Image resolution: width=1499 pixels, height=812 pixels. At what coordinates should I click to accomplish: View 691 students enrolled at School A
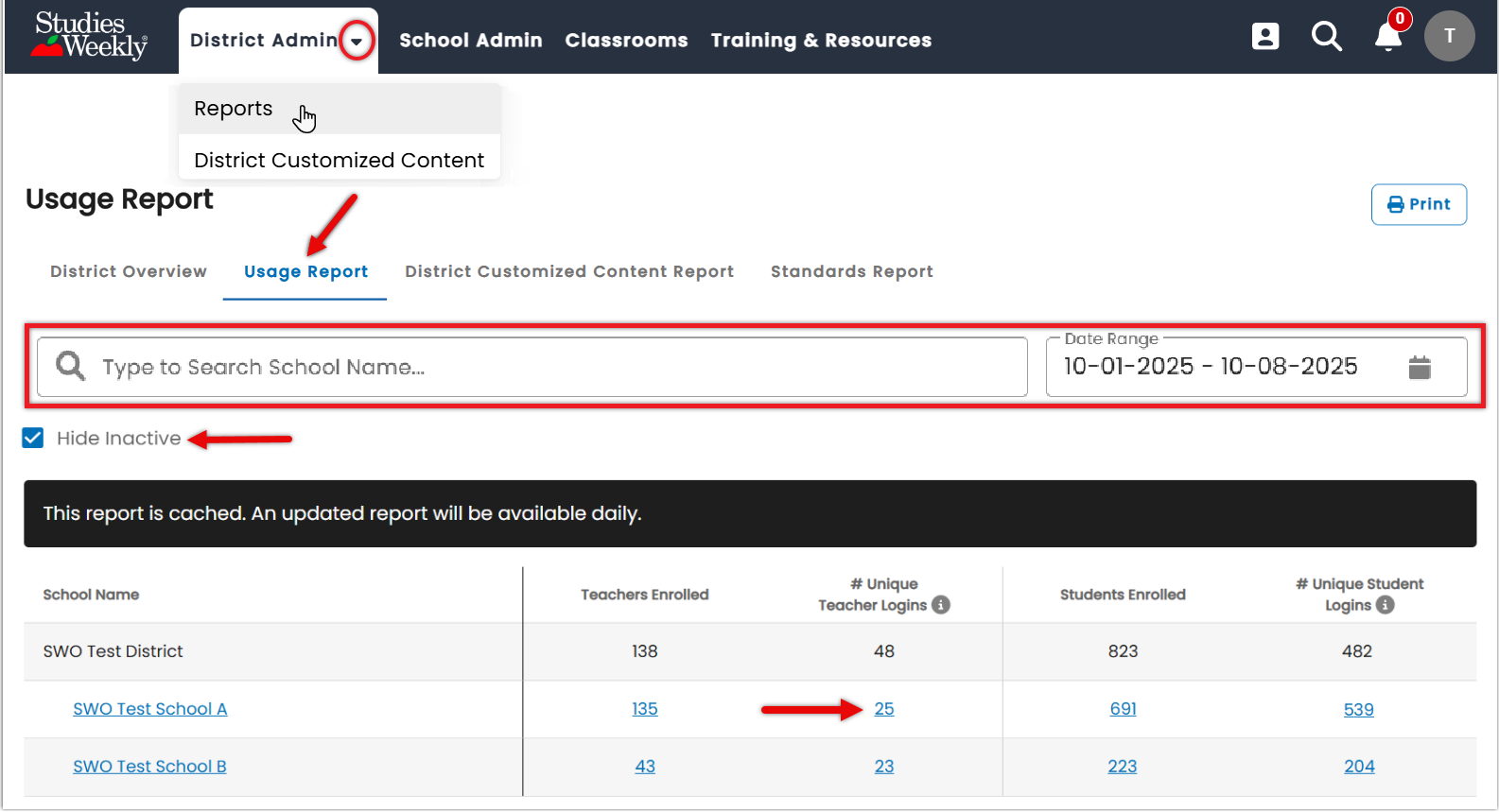click(1124, 709)
